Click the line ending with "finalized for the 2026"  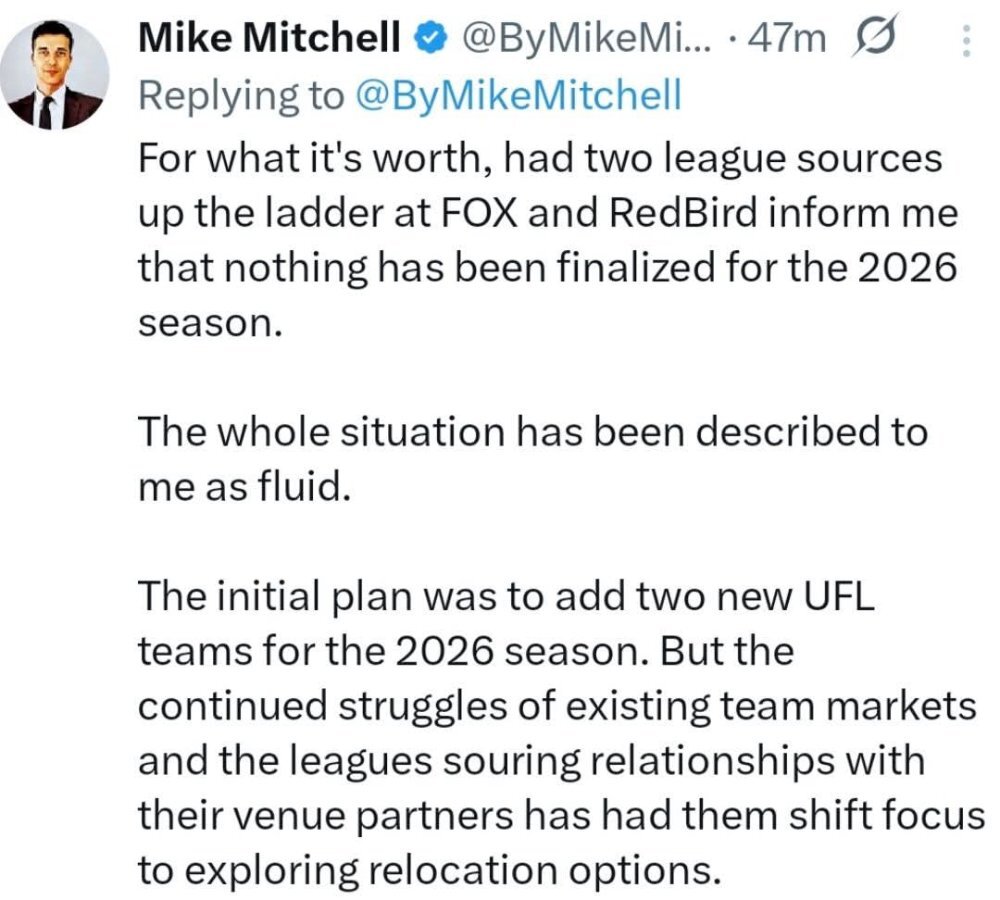click(x=548, y=267)
